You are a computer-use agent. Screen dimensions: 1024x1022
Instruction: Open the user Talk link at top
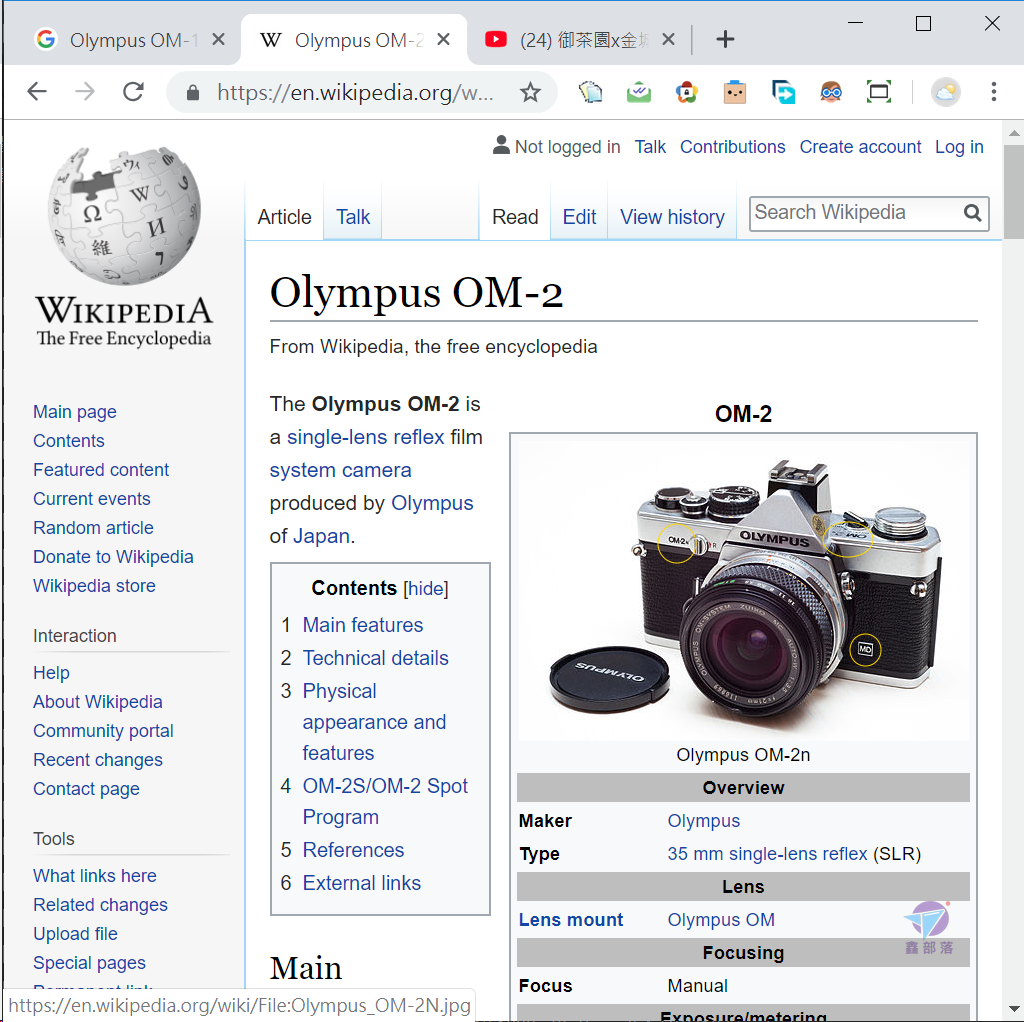pos(650,147)
